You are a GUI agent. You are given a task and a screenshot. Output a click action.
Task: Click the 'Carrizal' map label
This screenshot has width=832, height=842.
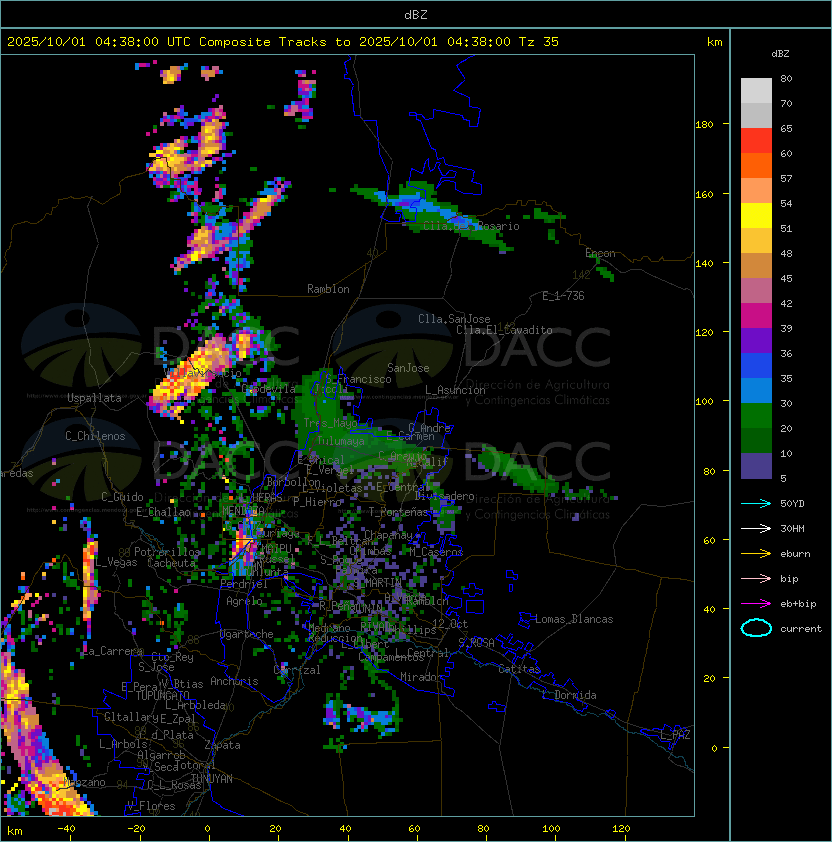pos(297,670)
